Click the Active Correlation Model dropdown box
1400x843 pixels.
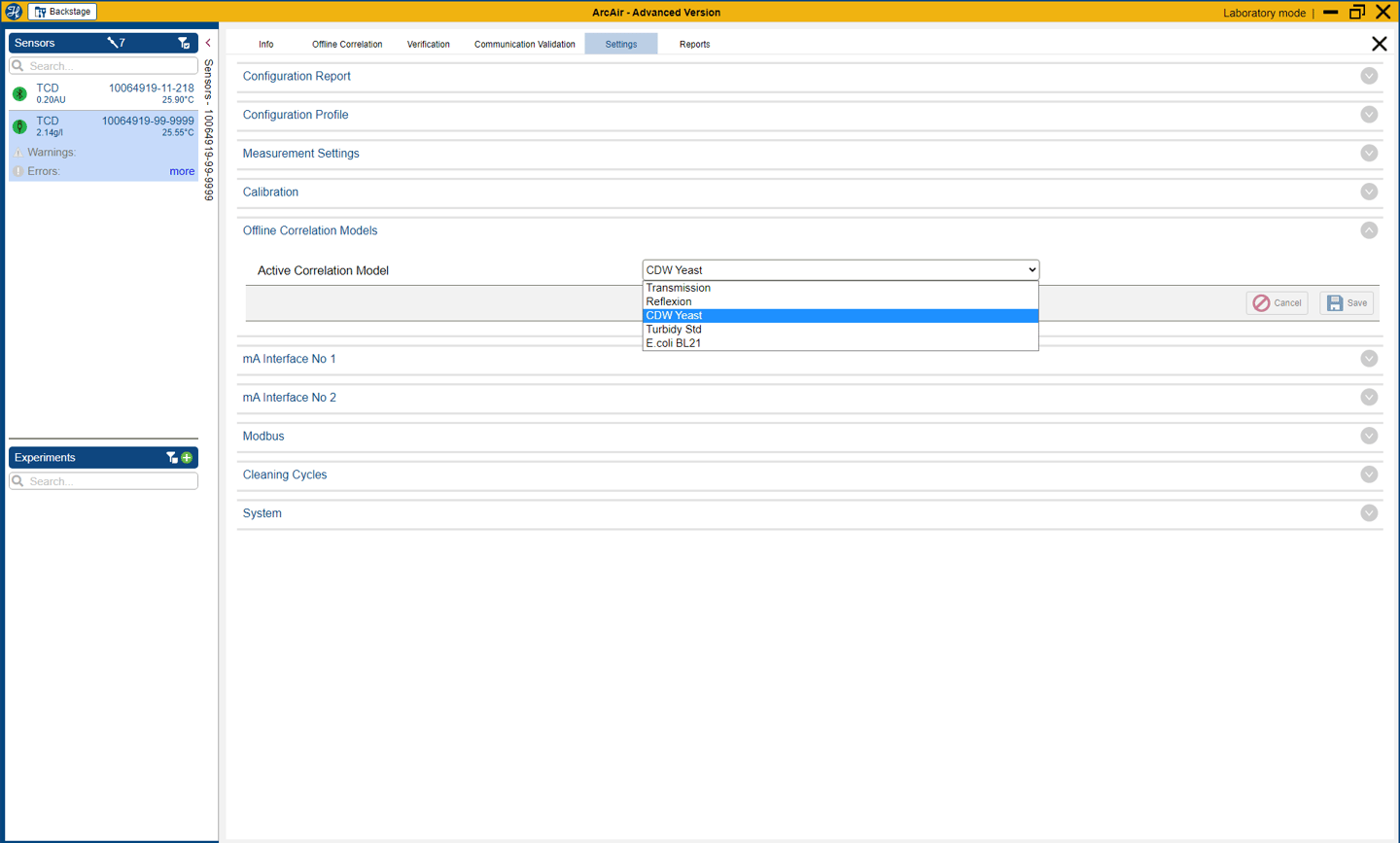(x=840, y=270)
